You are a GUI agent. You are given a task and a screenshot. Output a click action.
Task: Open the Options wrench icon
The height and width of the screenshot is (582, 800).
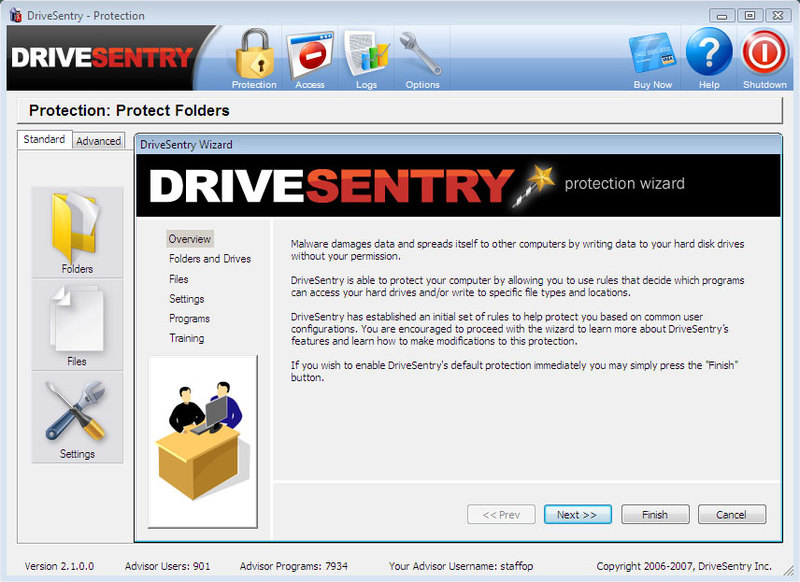tap(422, 59)
